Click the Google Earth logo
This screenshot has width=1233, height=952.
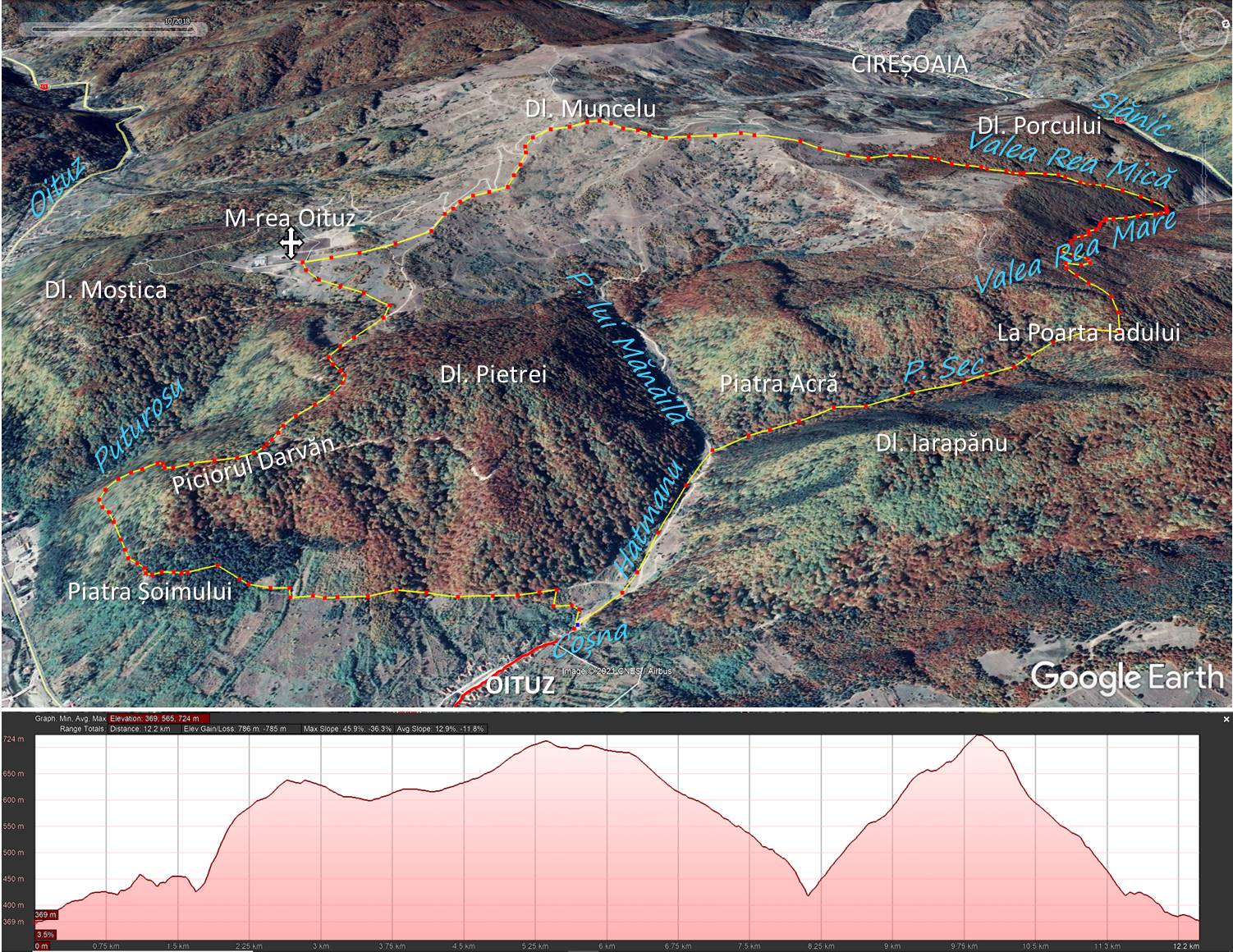point(1126,677)
